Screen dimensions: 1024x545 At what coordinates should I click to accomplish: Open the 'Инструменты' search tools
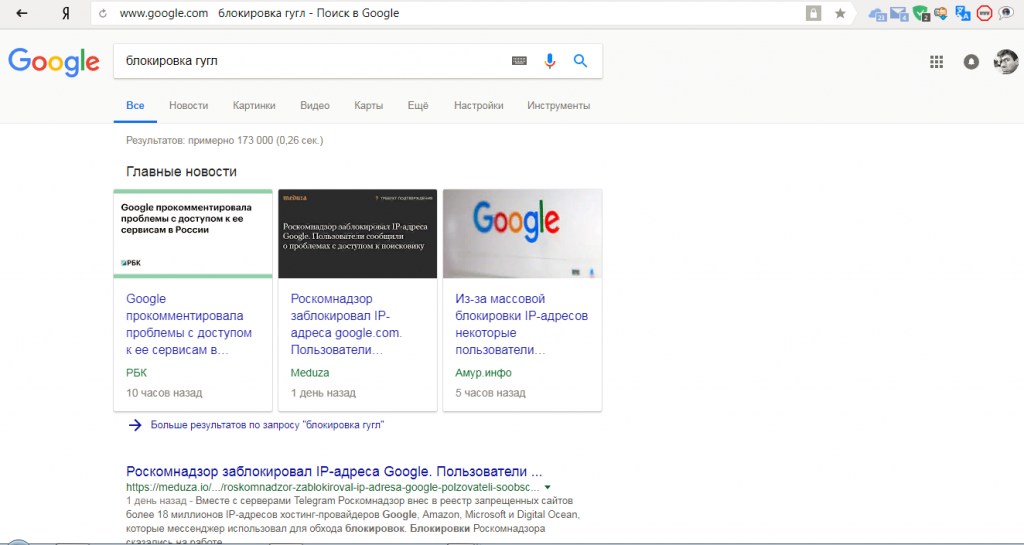pos(558,106)
